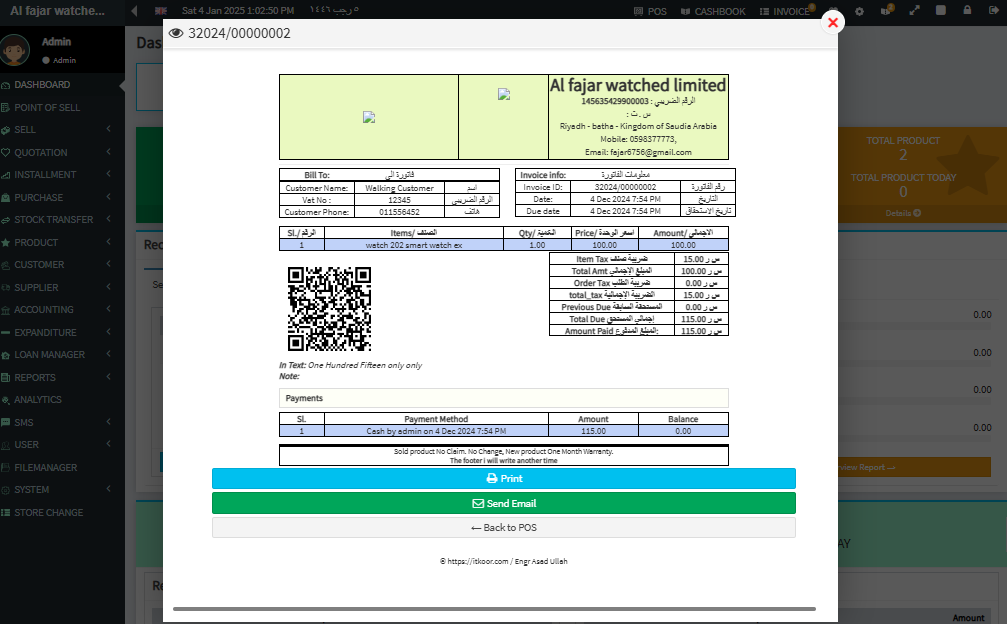Click the horizontal scrollbar at modal bottom
The width and height of the screenshot is (1007, 624).
(495, 609)
